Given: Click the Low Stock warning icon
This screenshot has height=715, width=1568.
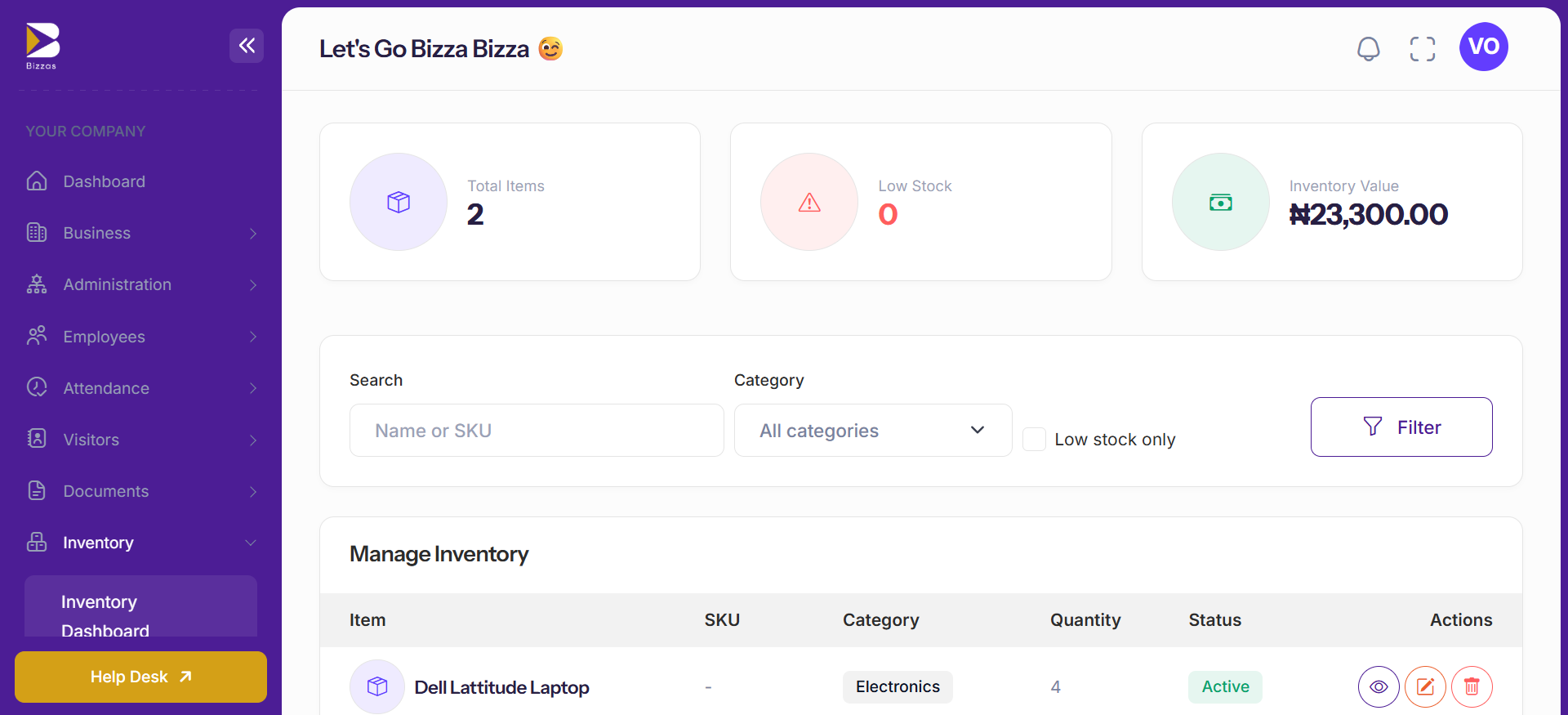Looking at the screenshot, I should pyautogui.click(x=809, y=202).
